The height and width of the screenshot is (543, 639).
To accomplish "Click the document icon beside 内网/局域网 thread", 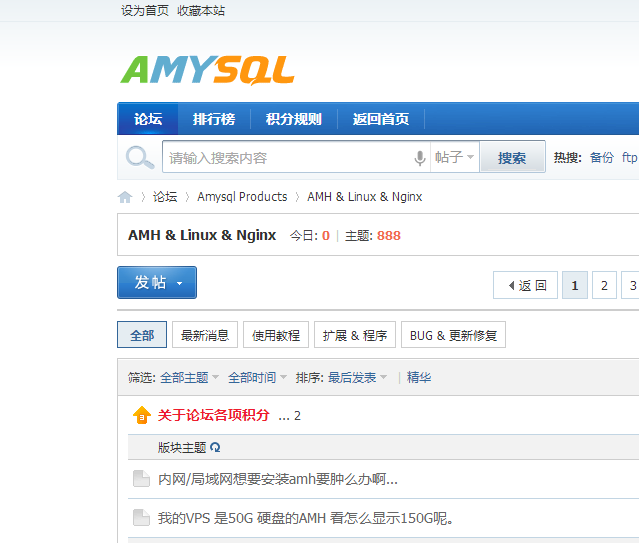I will click(x=141, y=479).
